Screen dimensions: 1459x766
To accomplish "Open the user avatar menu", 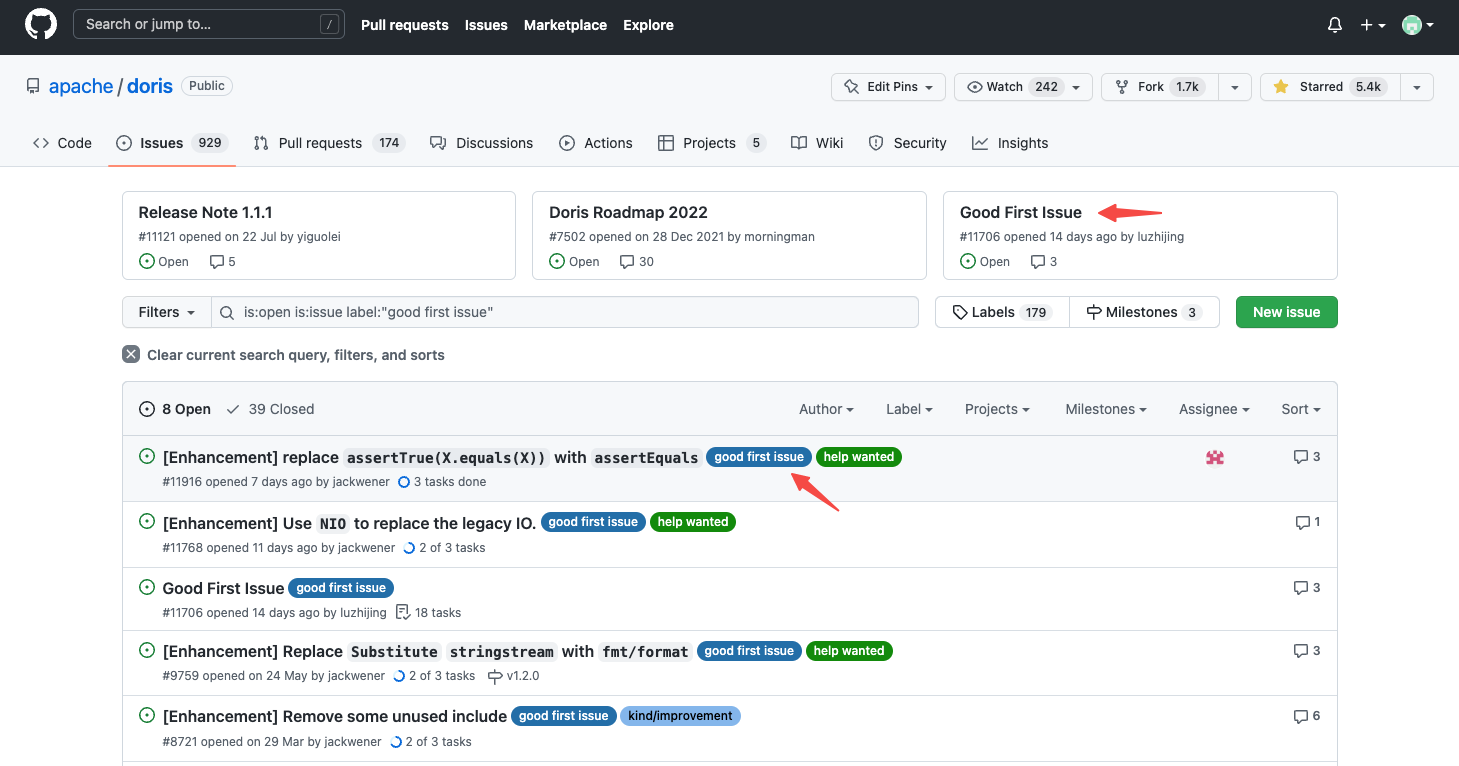I will 1418,25.
